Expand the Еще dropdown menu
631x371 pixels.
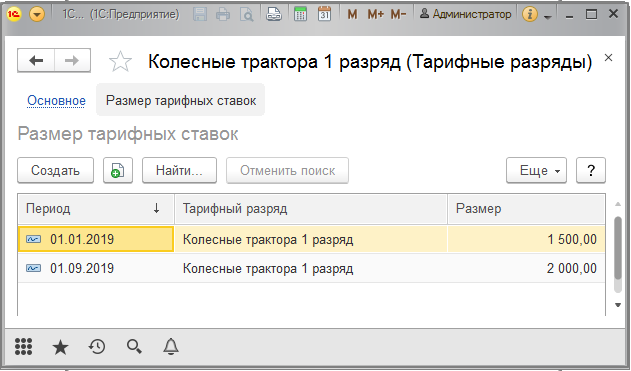536,171
